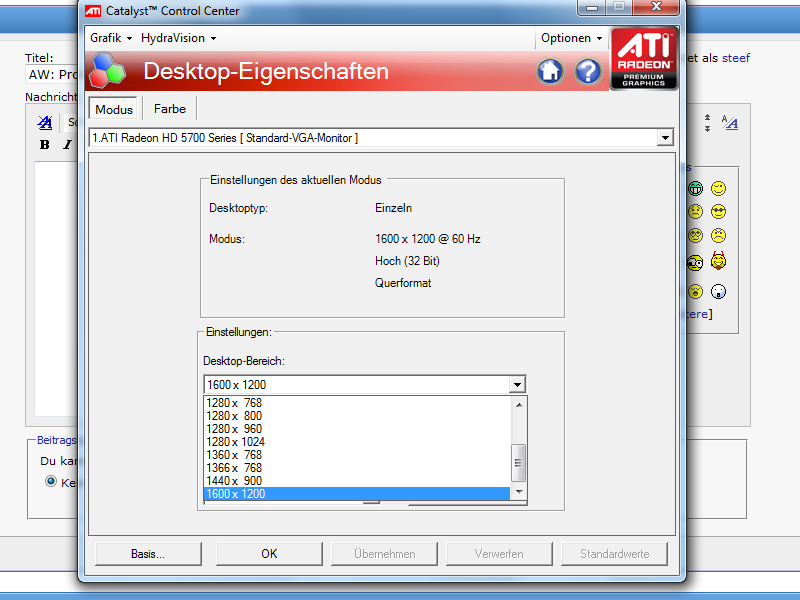This screenshot has width=800, height=600.
Task: Switch to the Modus tab
Action: coord(114,109)
